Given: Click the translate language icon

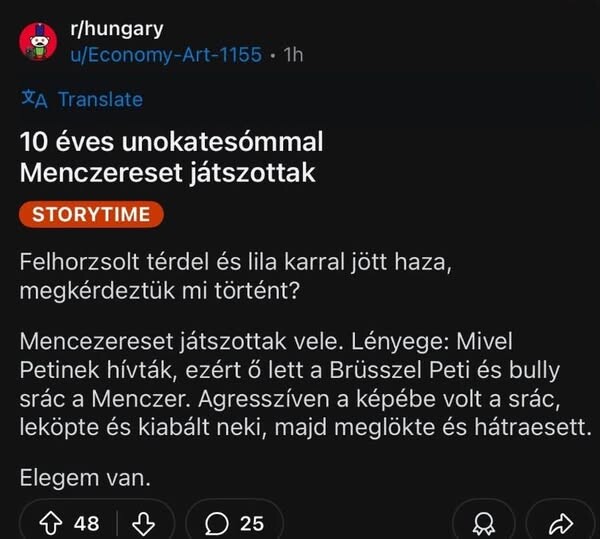Looking at the screenshot, I should pos(34,98).
